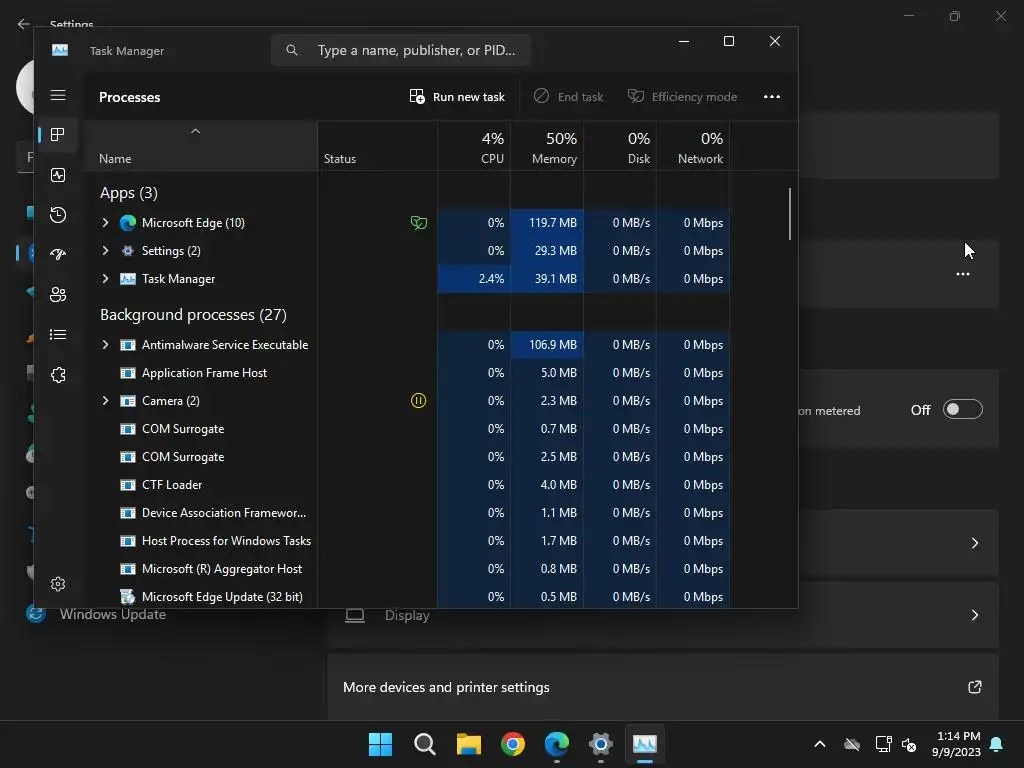Open the Users page icon
Viewport: 1024px width, 768px height.
click(x=58, y=295)
